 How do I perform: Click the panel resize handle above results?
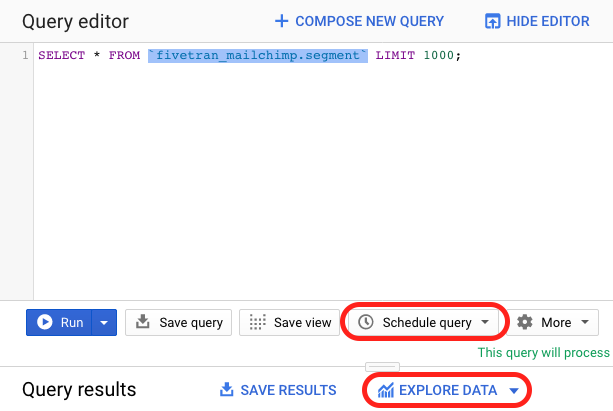[x=382, y=367]
